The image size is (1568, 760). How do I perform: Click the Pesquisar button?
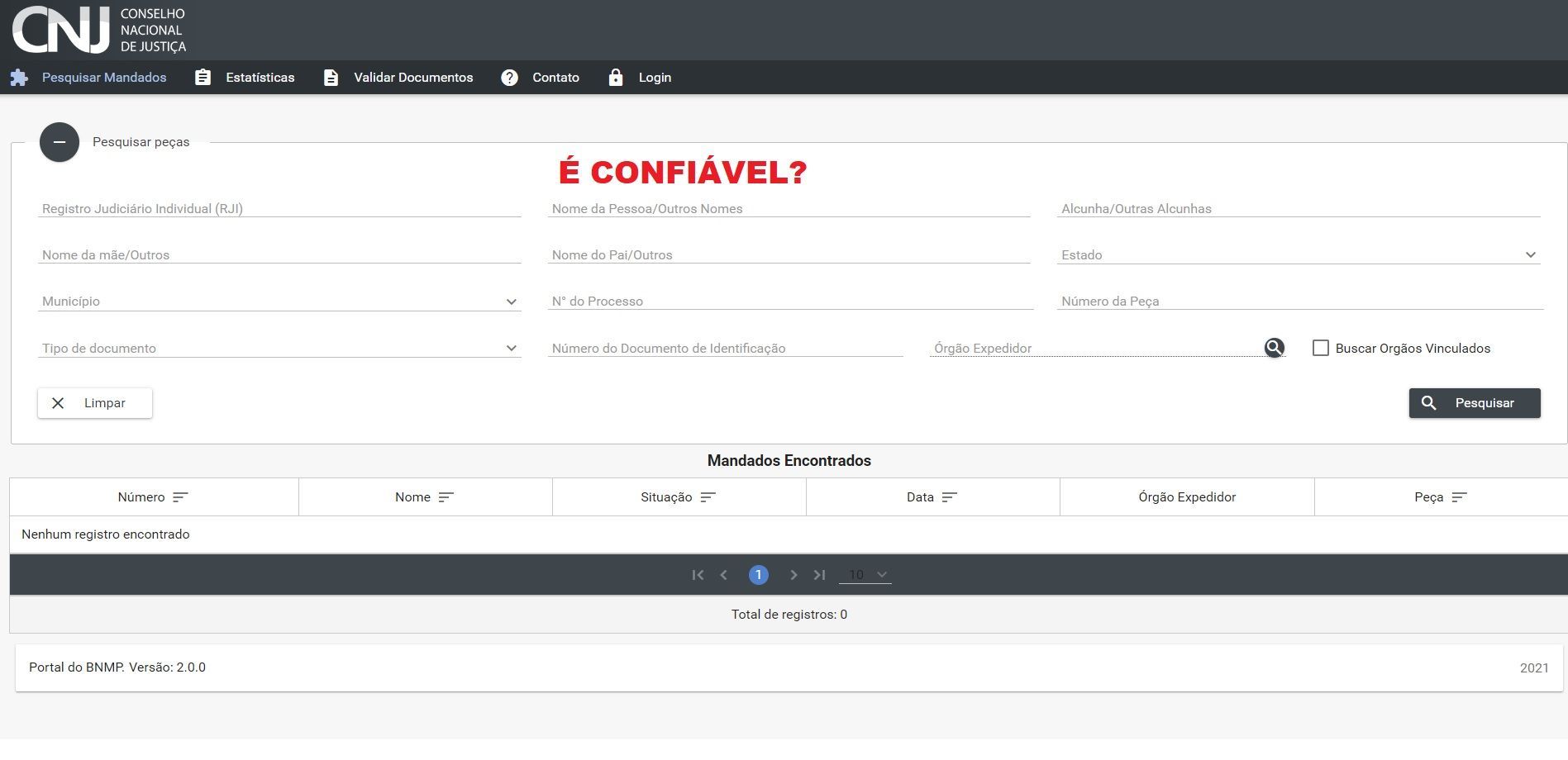(1475, 403)
